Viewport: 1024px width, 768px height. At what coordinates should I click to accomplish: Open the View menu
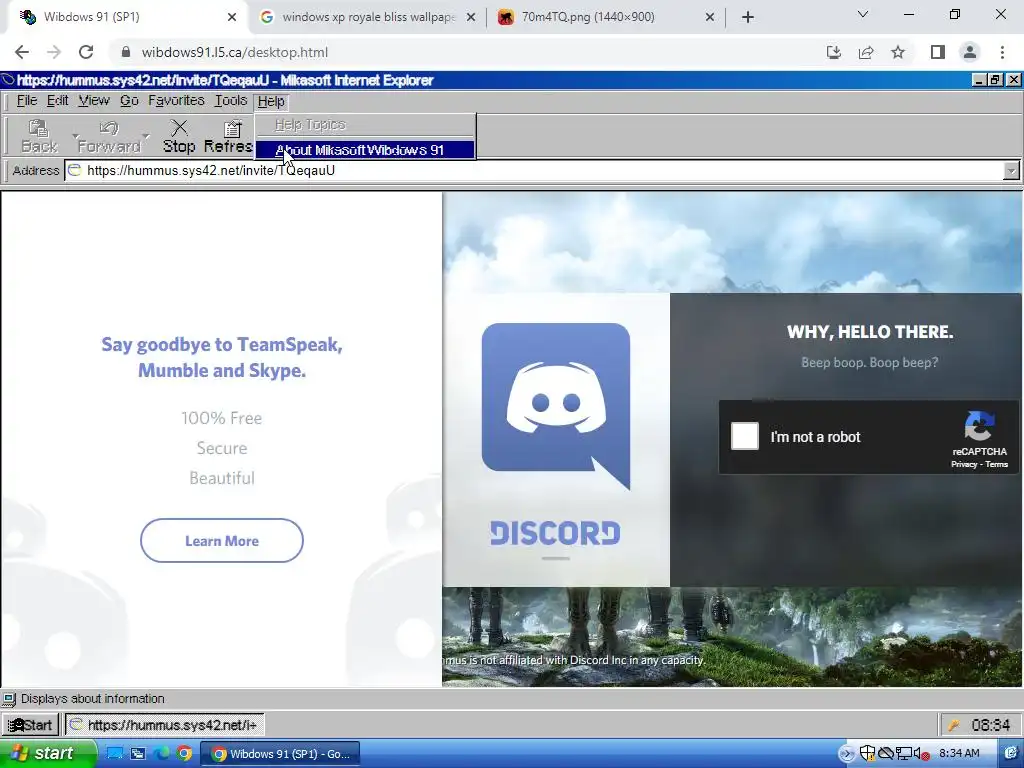(94, 101)
